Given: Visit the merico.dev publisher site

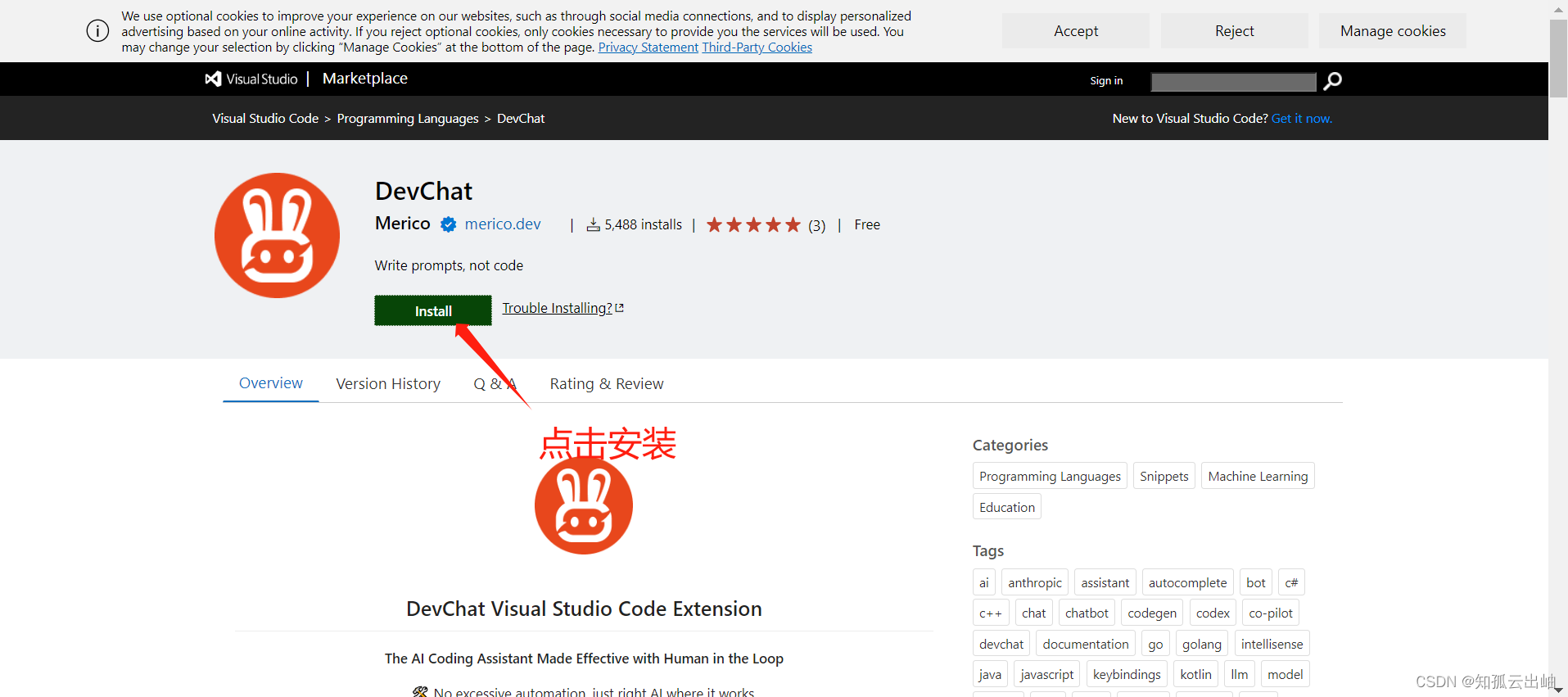Looking at the screenshot, I should tap(503, 224).
